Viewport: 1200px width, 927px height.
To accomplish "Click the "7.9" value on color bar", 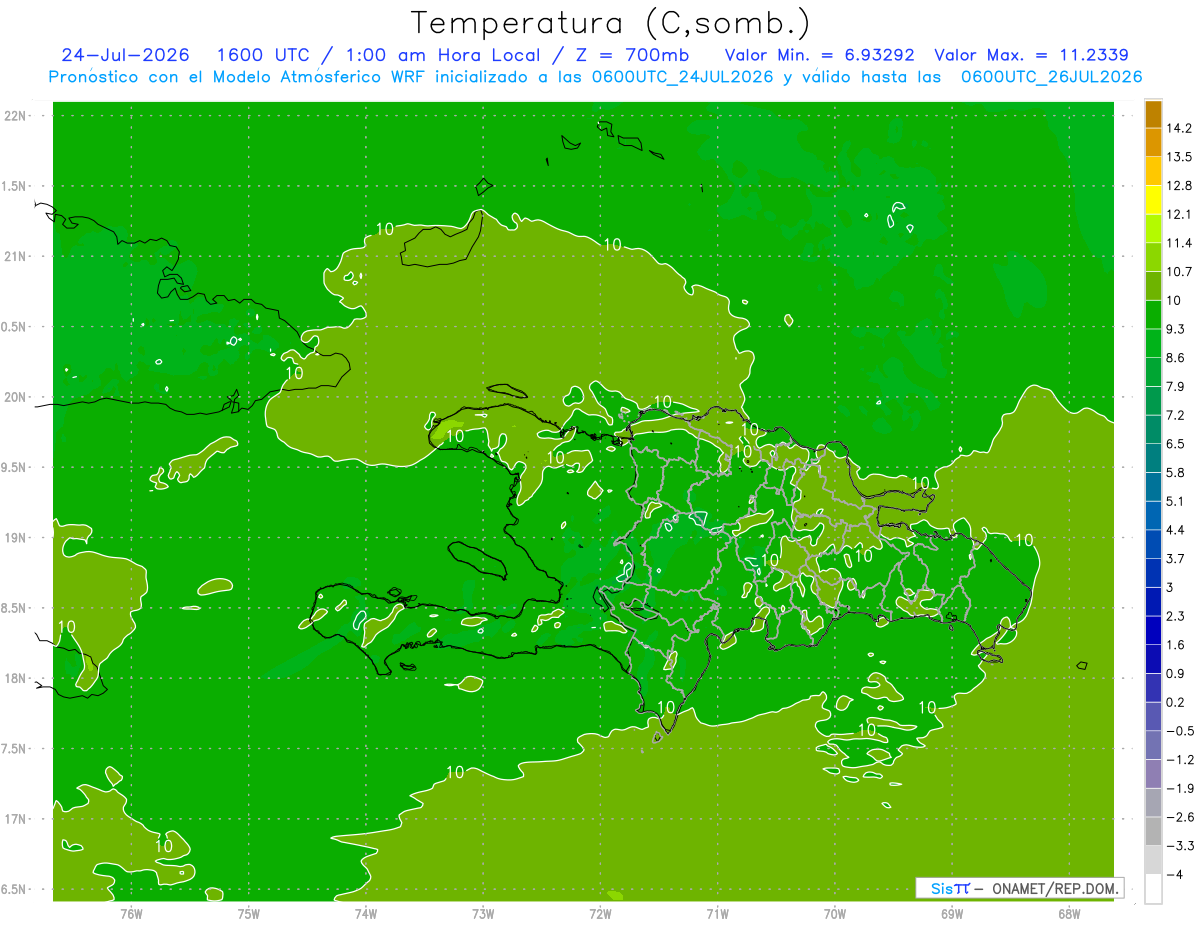I will (1176, 386).
